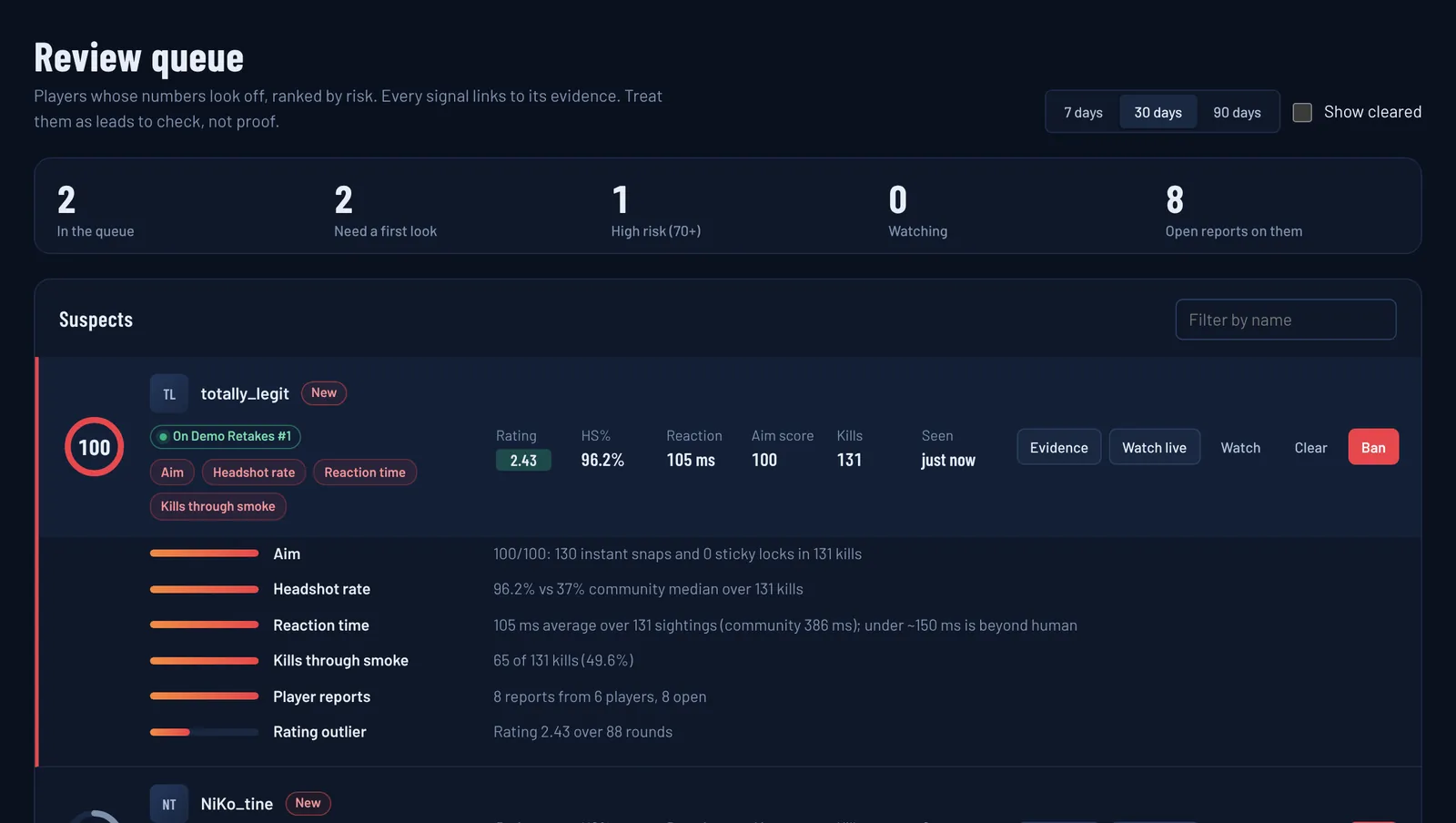Click the 'High risk (70+)' stat

[656, 211]
